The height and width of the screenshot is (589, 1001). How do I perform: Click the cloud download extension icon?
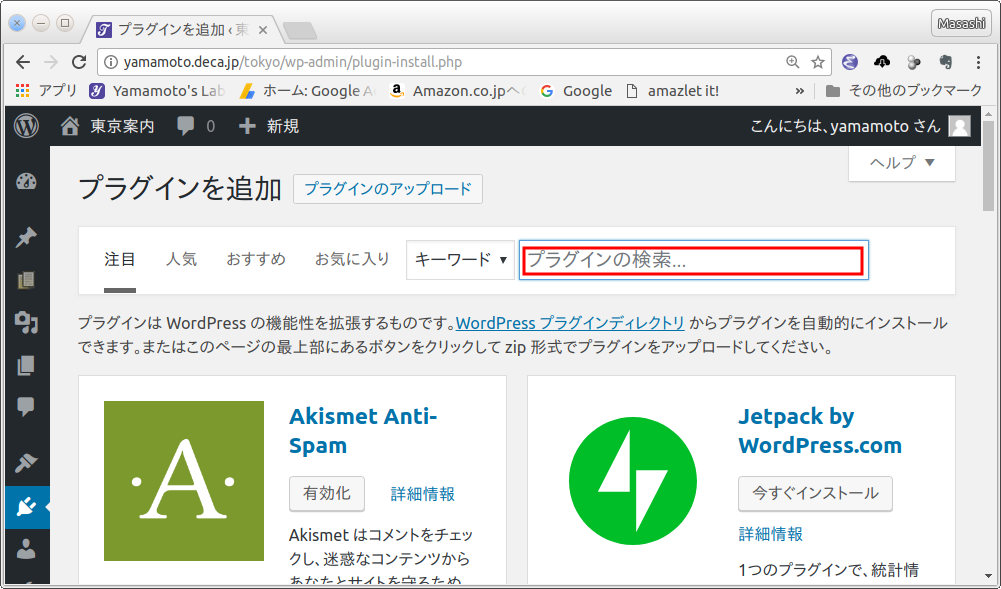click(882, 61)
